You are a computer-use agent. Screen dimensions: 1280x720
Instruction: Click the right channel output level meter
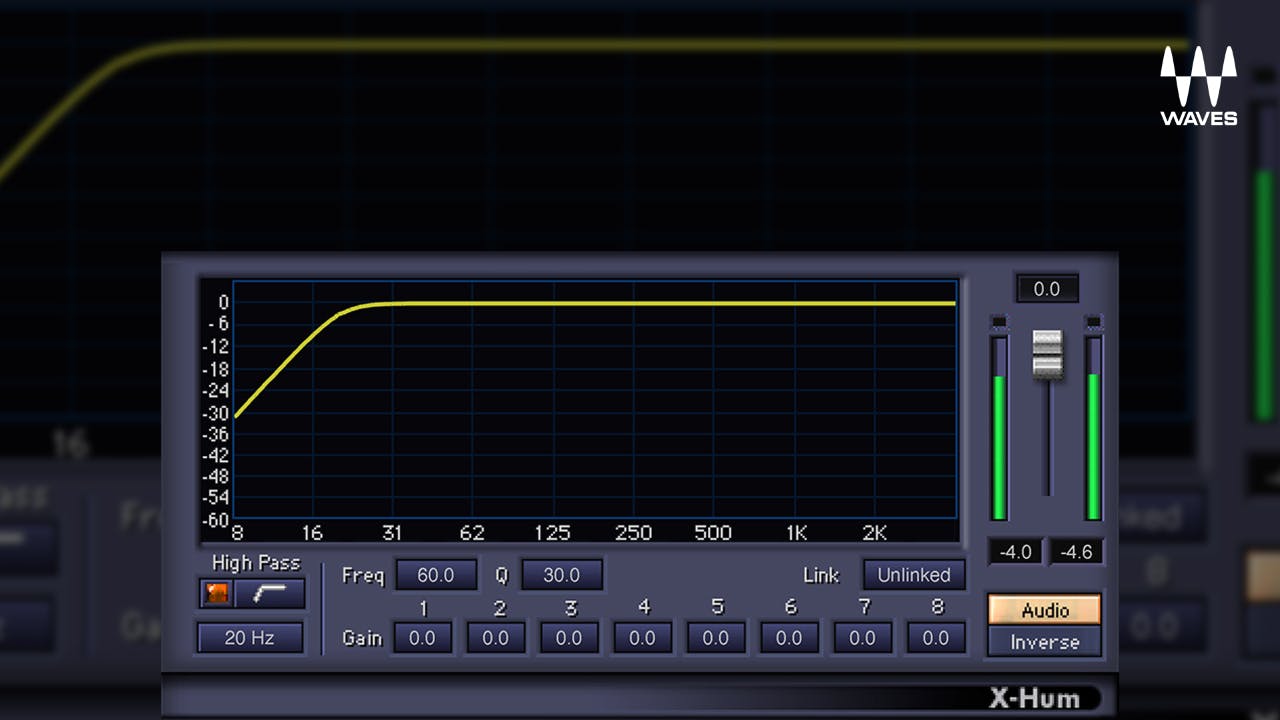[x=1093, y=428]
